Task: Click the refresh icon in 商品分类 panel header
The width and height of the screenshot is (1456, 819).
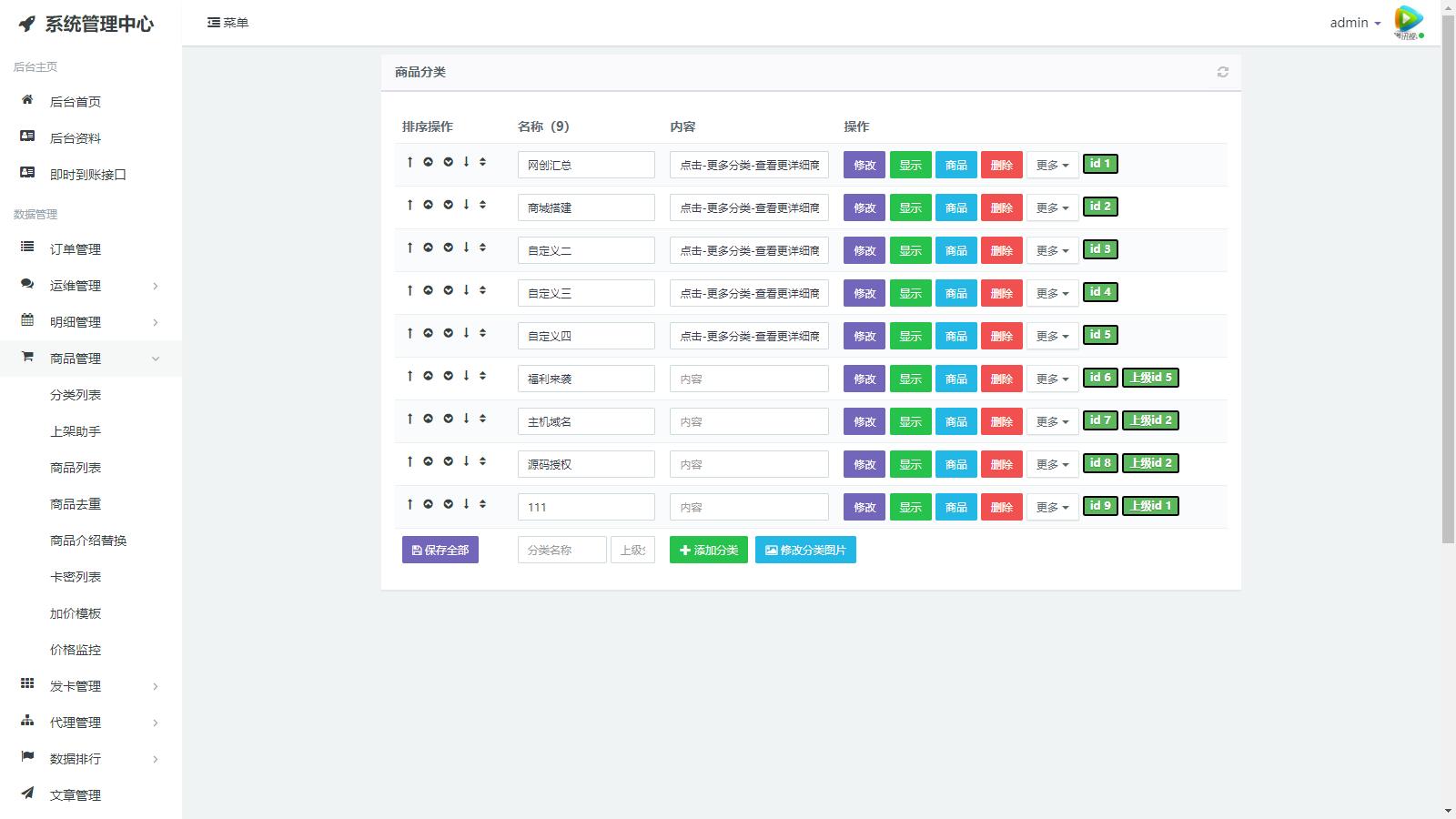Action: (x=1223, y=72)
